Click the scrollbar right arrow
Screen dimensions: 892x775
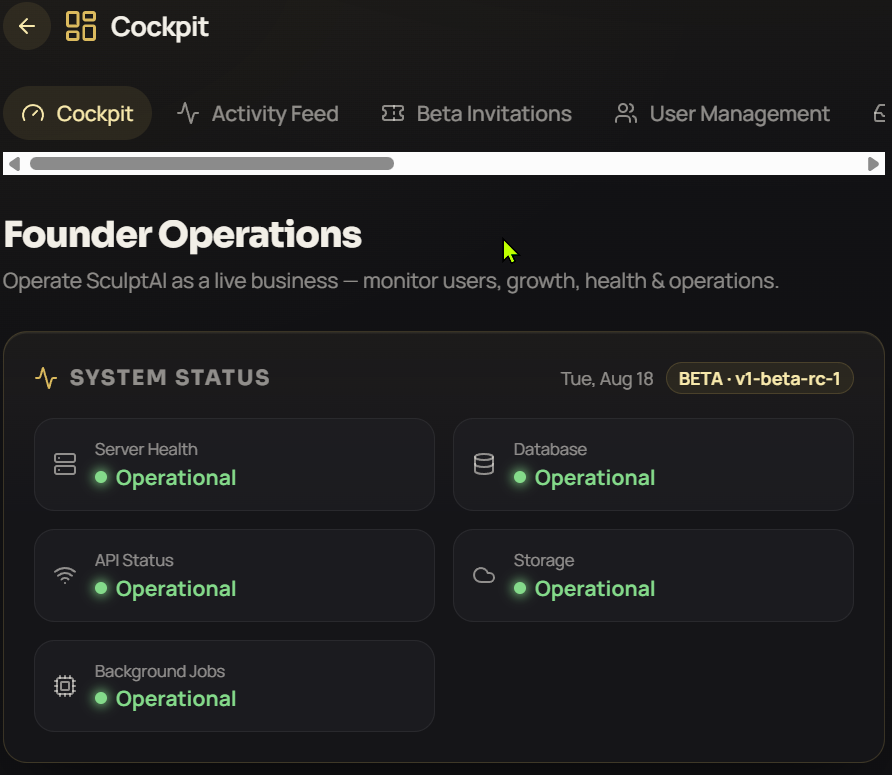(873, 164)
